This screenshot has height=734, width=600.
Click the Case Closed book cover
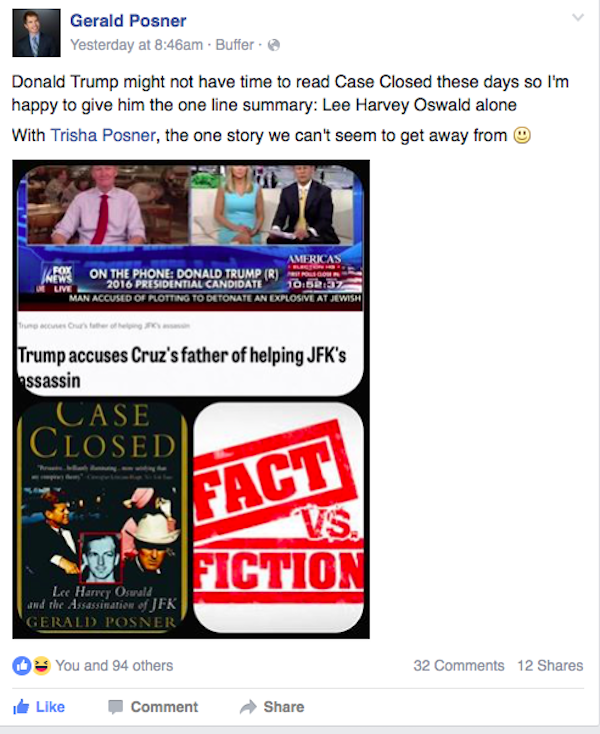click(102, 517)
